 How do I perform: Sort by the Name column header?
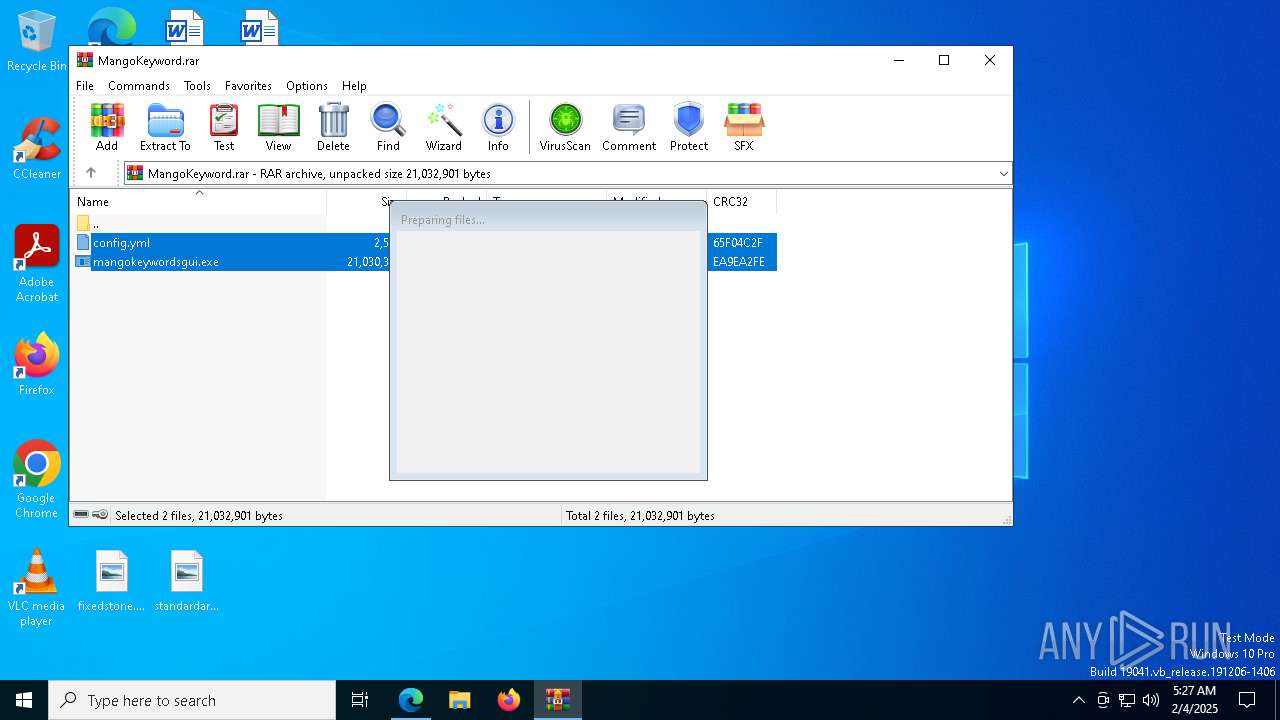click(198, 202)
